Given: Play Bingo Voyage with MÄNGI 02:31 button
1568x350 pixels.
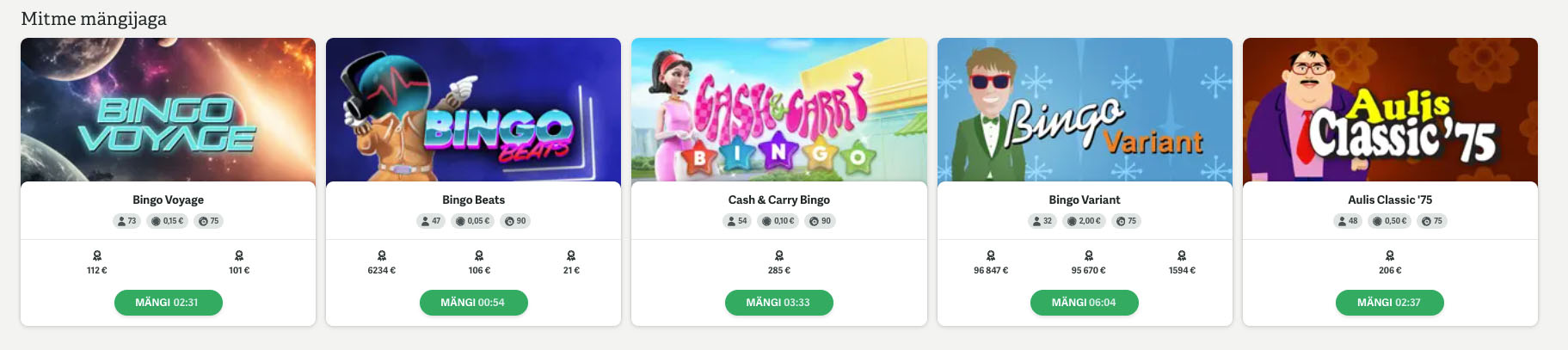Looking at the screenshot, I should [168, 303].
